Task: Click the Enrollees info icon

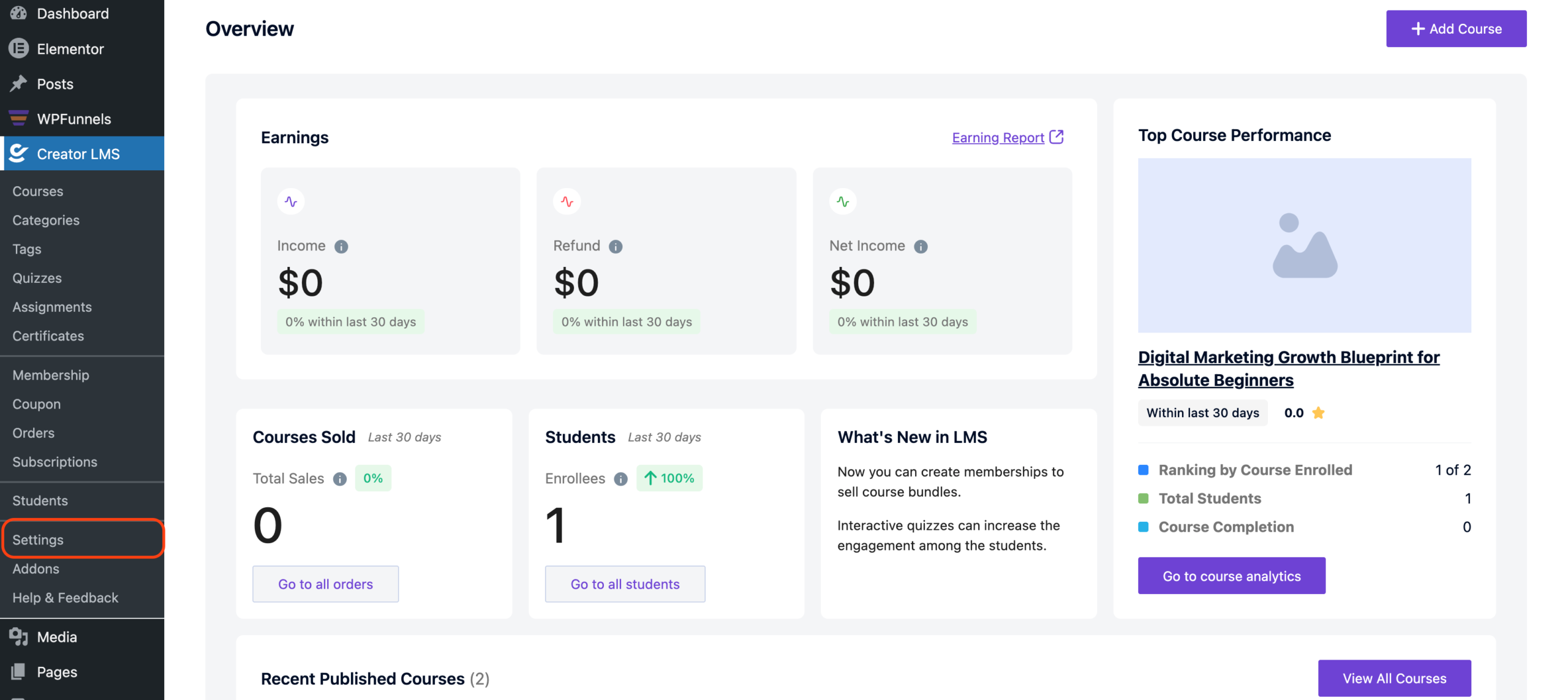Action: [x=620, y=479]
